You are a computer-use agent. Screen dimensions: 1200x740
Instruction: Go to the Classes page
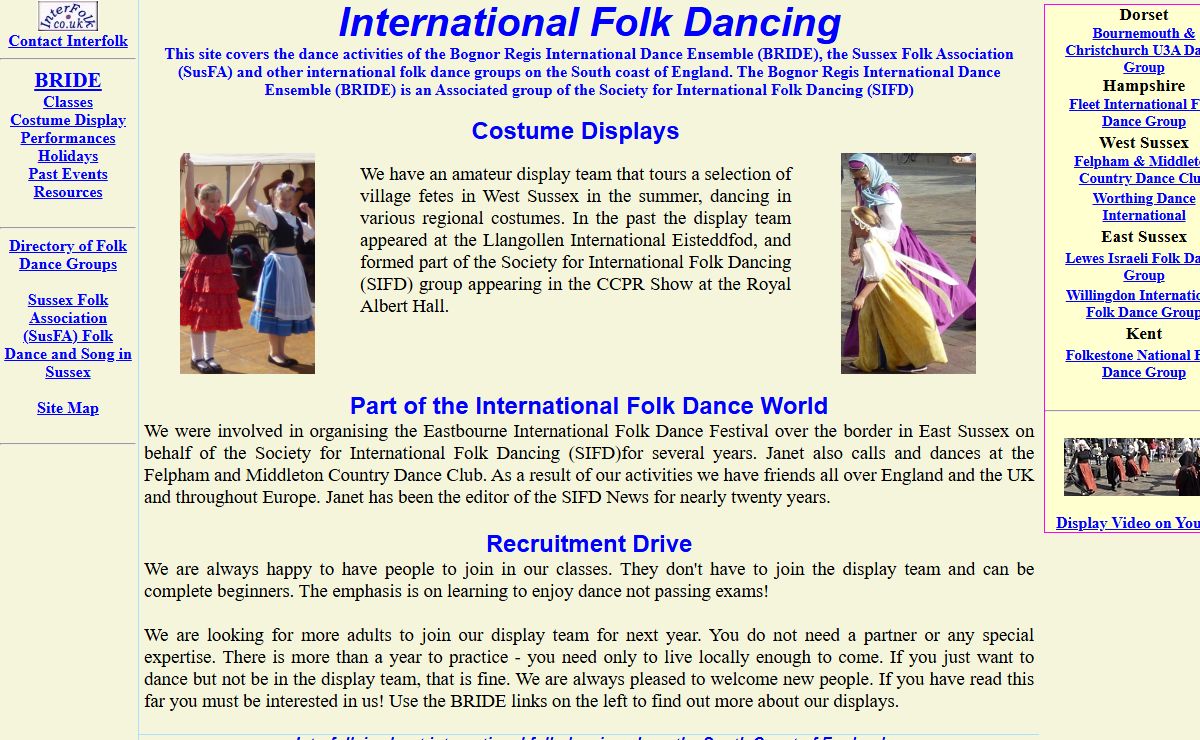click(68, 102)
